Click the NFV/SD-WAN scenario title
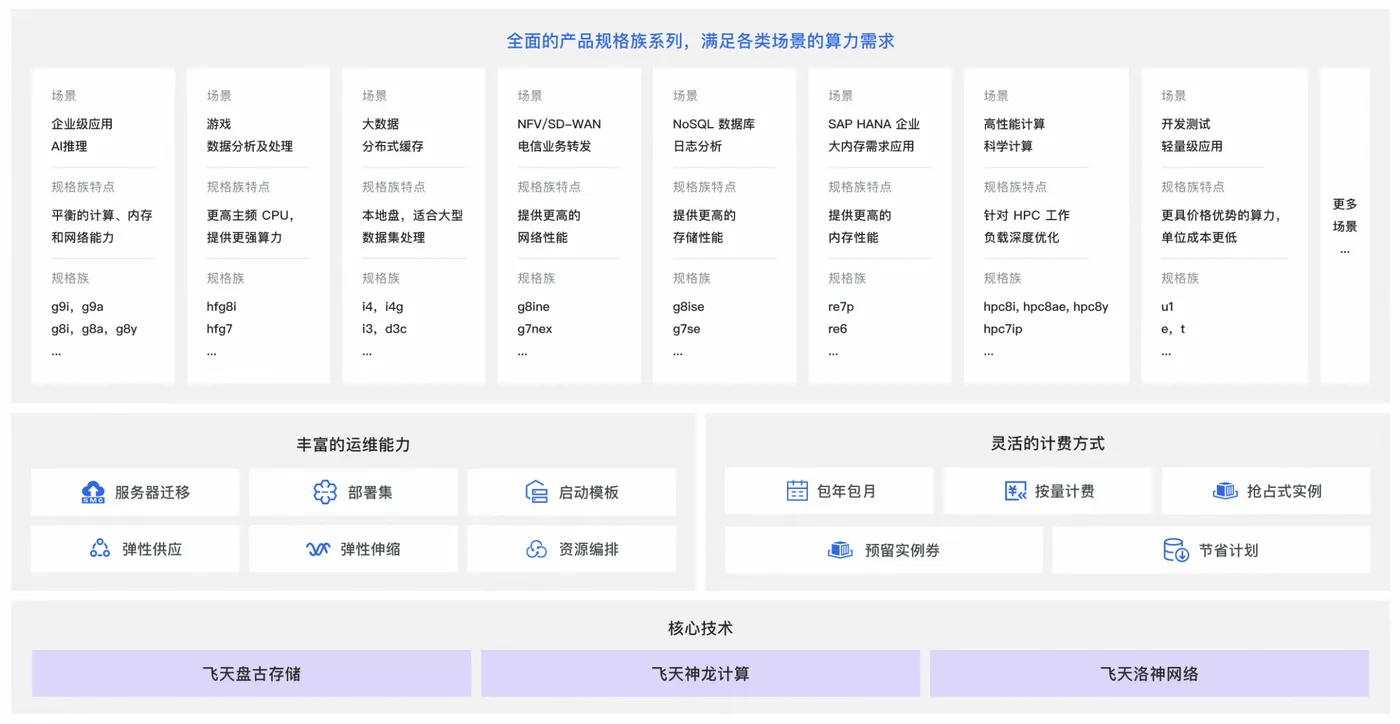 click(560, 124)
